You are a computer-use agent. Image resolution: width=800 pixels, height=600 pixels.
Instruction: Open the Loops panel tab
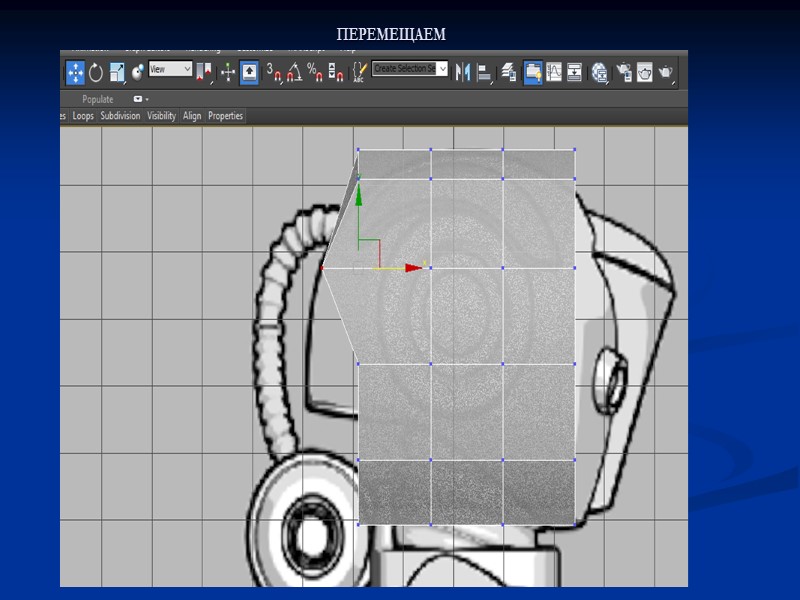point(83,116)
